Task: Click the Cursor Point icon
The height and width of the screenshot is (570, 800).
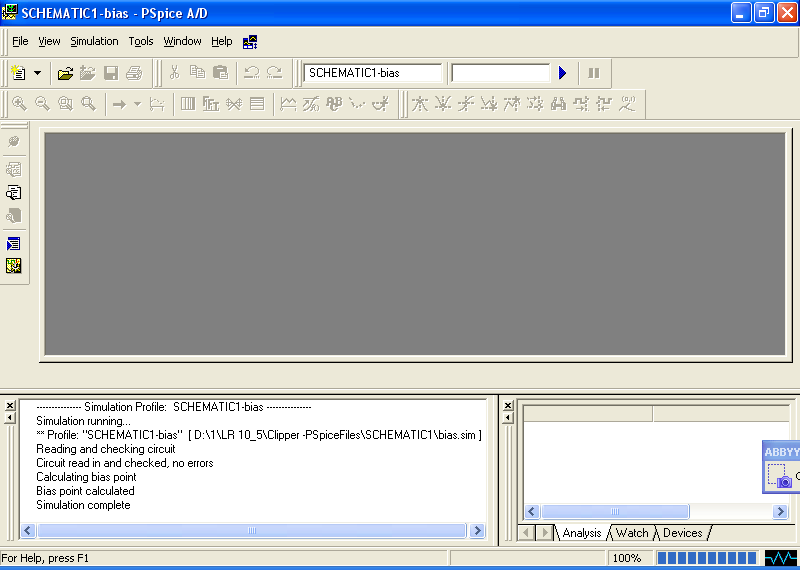Action: tap(535, 104)
